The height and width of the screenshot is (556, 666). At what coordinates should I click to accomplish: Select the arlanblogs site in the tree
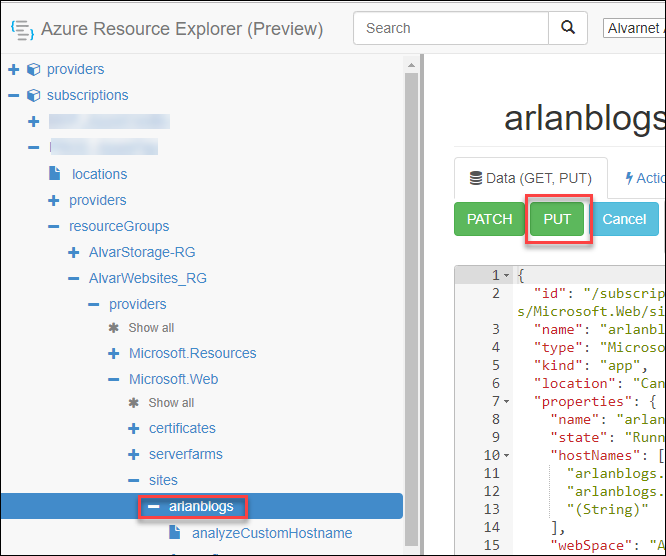coord(201,506)
